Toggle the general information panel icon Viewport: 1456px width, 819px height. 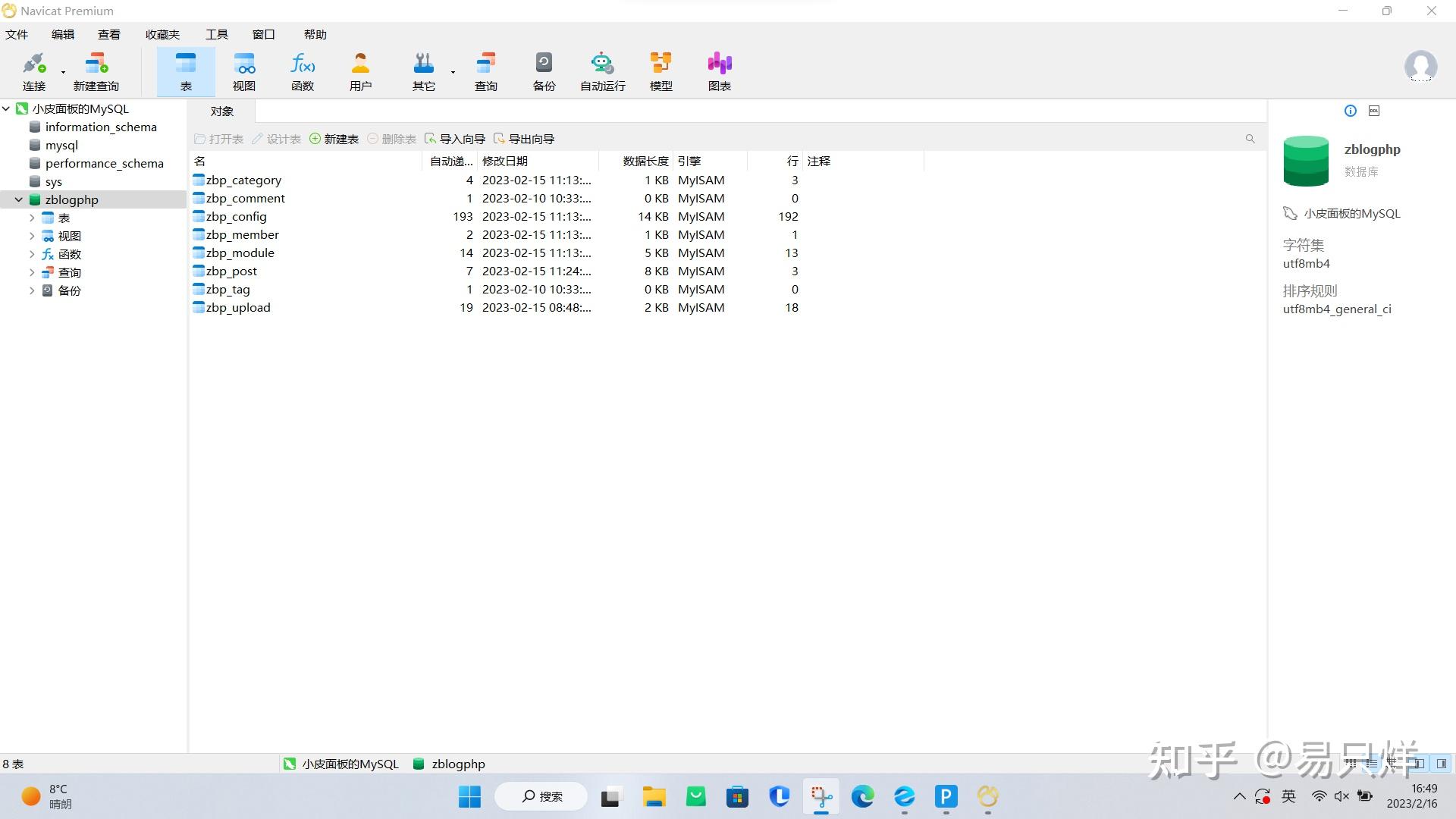pos(1350,111)
